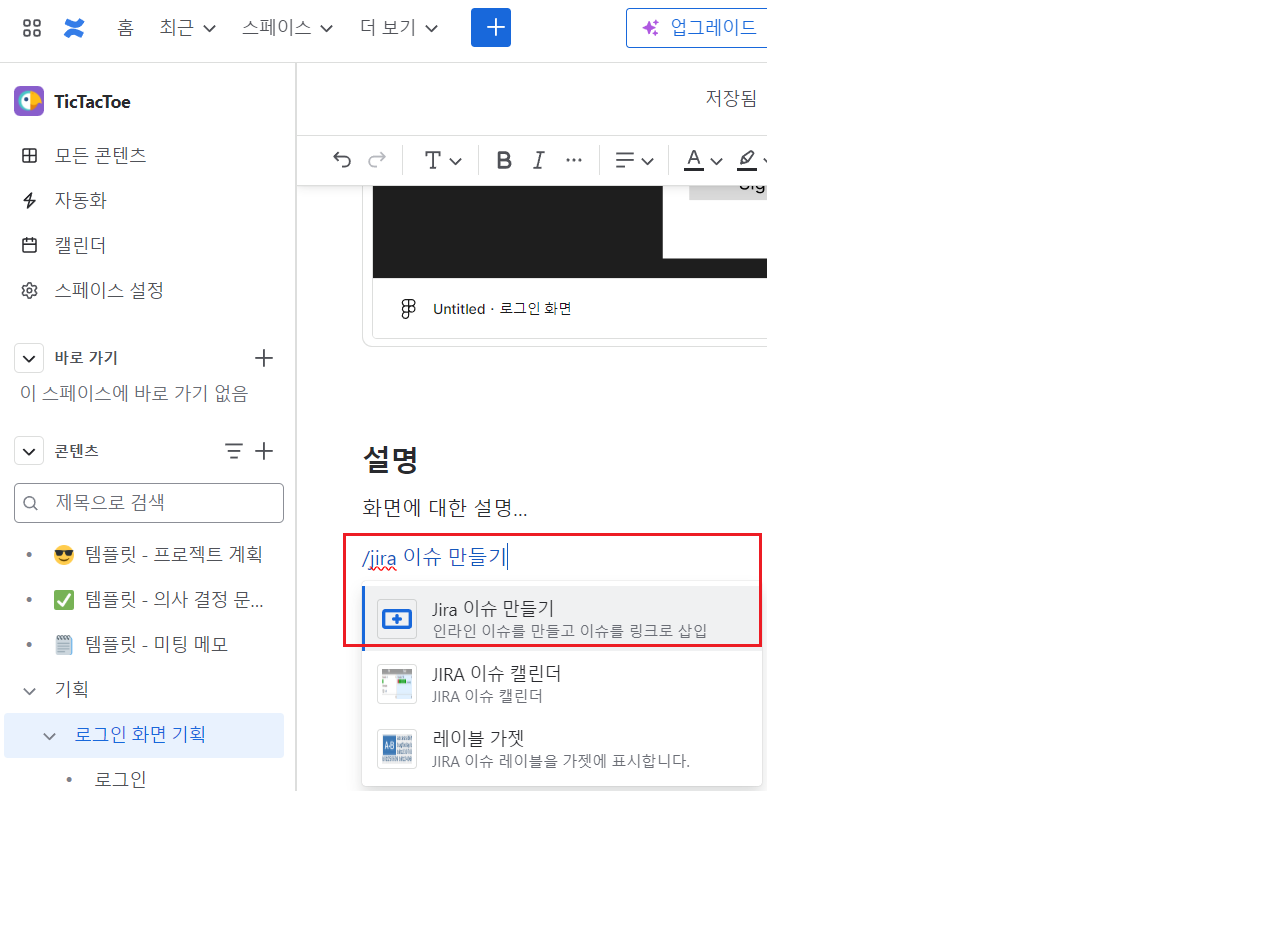Click the Confluence logo icon
This screenshot has width=1271, height=926.
(x=74, y=28)
